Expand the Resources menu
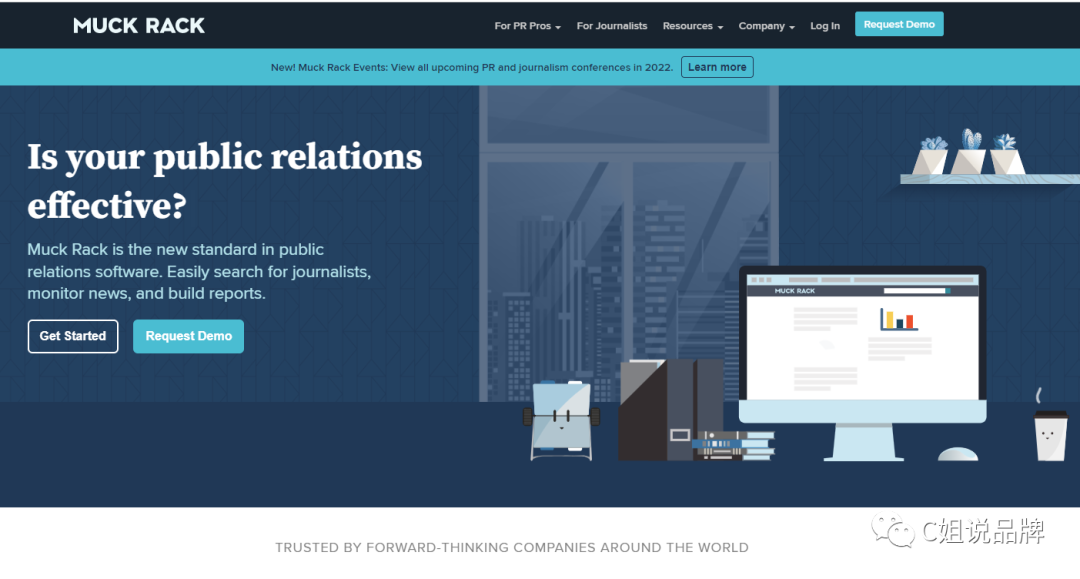This screenshot has width=1080, height=579. point(693,25)
